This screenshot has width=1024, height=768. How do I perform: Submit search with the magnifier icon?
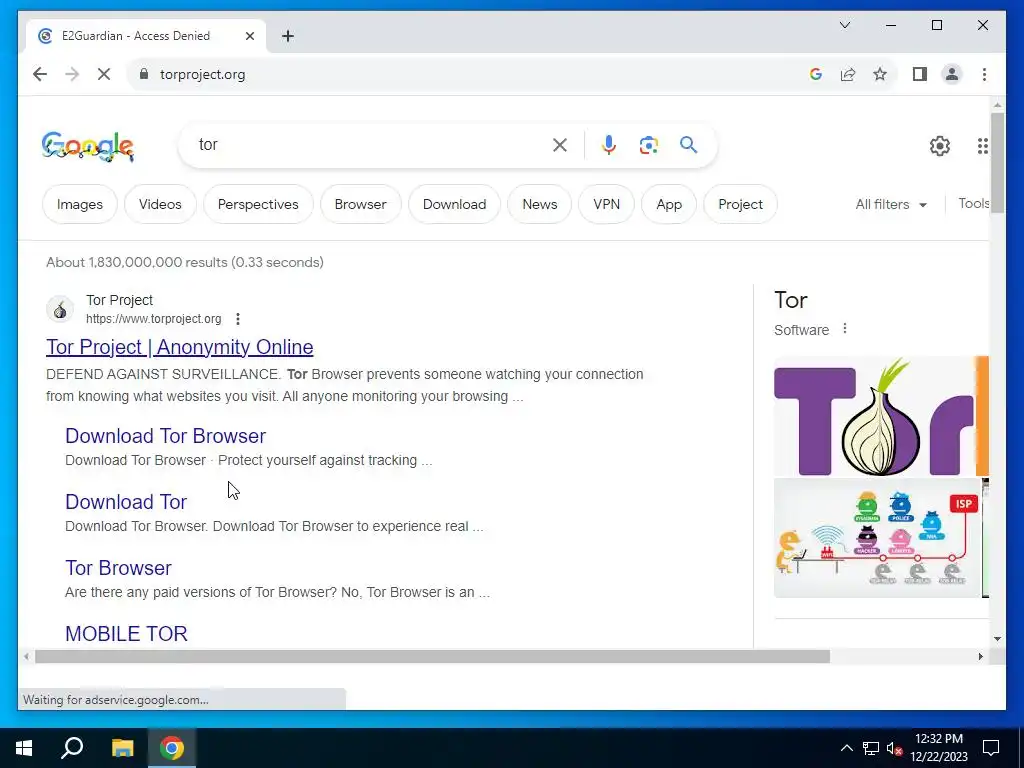[x=688, y=144]
